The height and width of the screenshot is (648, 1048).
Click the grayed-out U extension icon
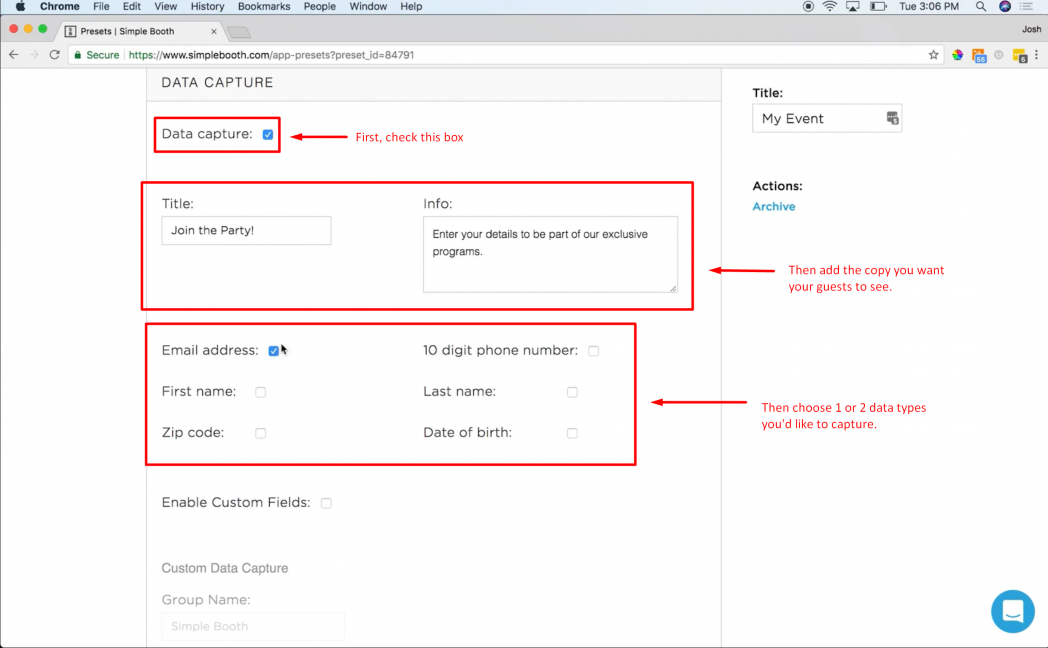[x=999, y=55]
